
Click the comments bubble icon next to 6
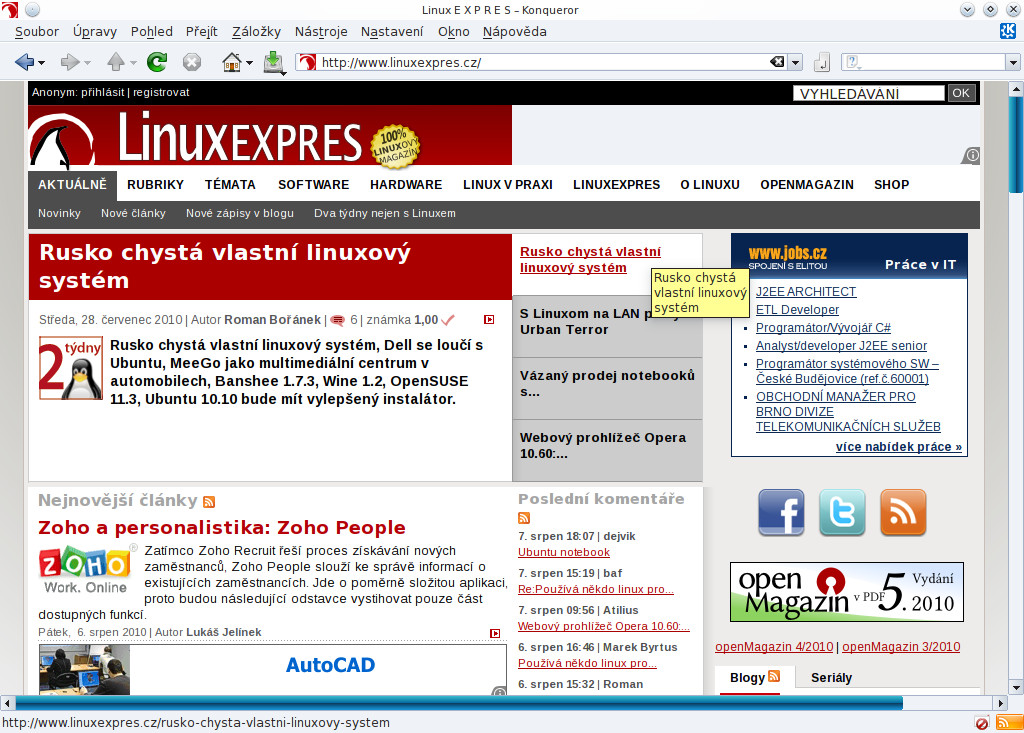[x=338, y=320]
